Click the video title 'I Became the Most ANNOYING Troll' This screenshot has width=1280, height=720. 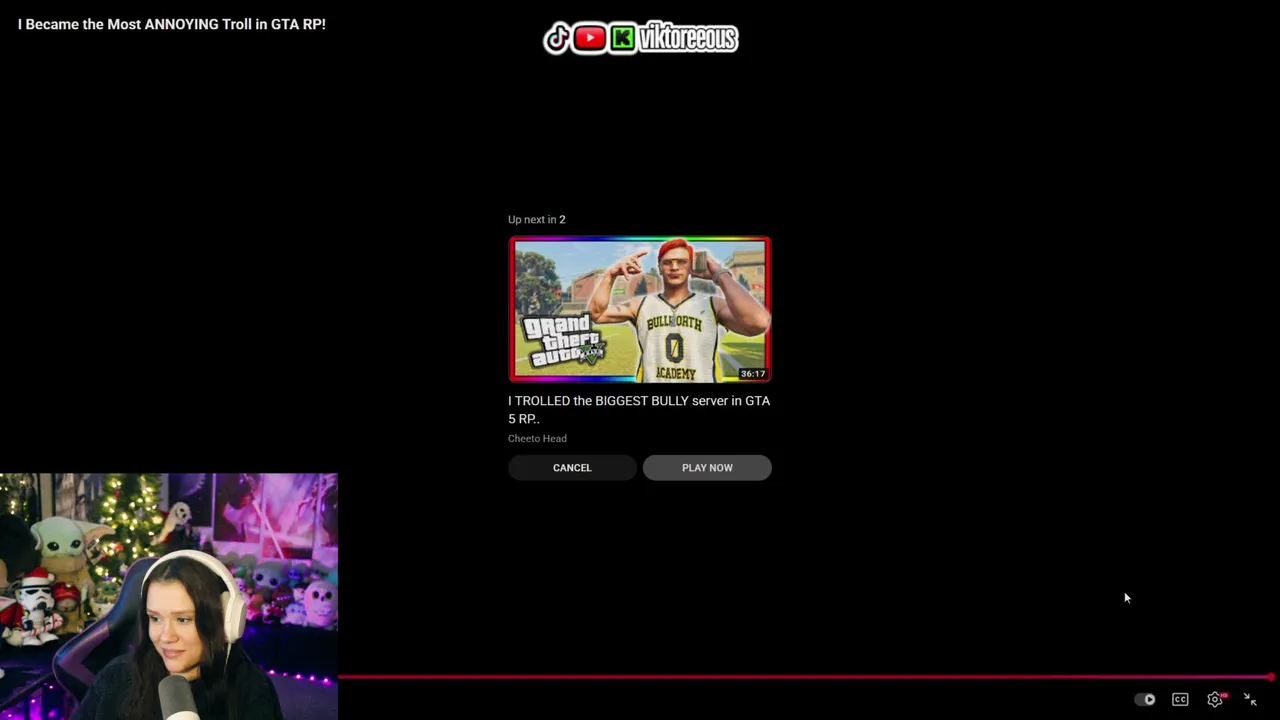172,24
